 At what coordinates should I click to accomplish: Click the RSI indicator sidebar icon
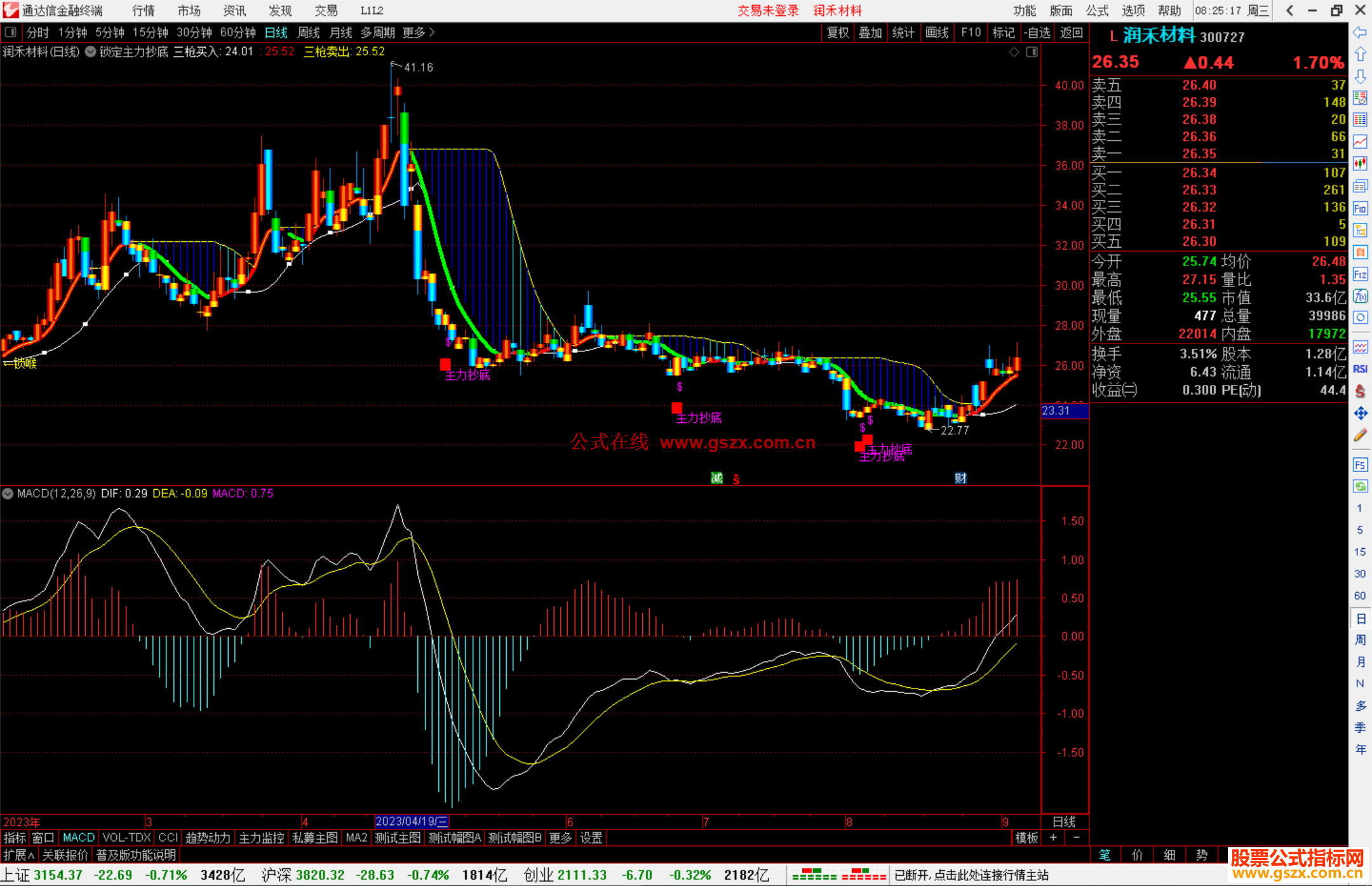[1360, 369]
